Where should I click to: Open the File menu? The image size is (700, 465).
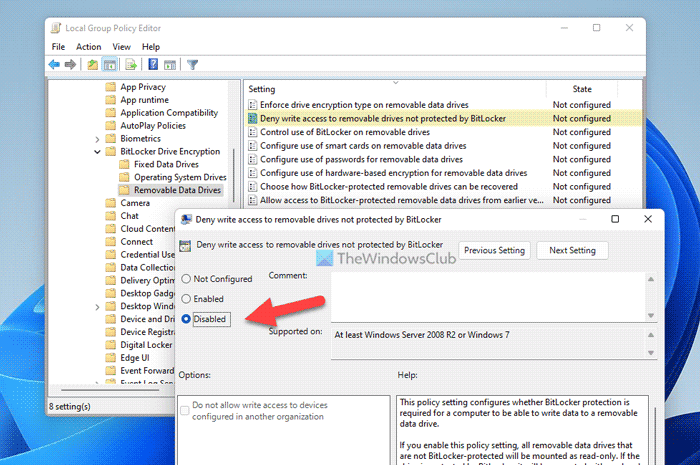(58, 47)
